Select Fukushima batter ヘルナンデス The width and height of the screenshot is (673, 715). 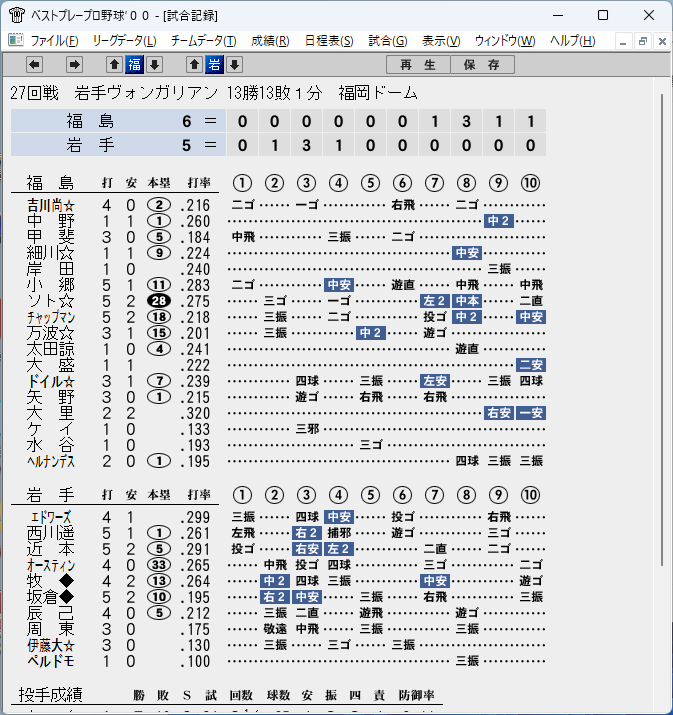click(51, 461)
